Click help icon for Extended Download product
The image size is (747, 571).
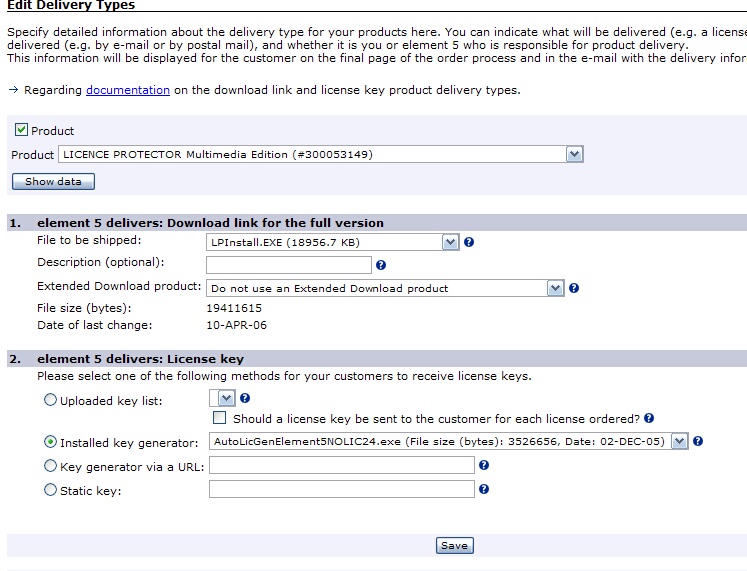[x=574, y=288]
